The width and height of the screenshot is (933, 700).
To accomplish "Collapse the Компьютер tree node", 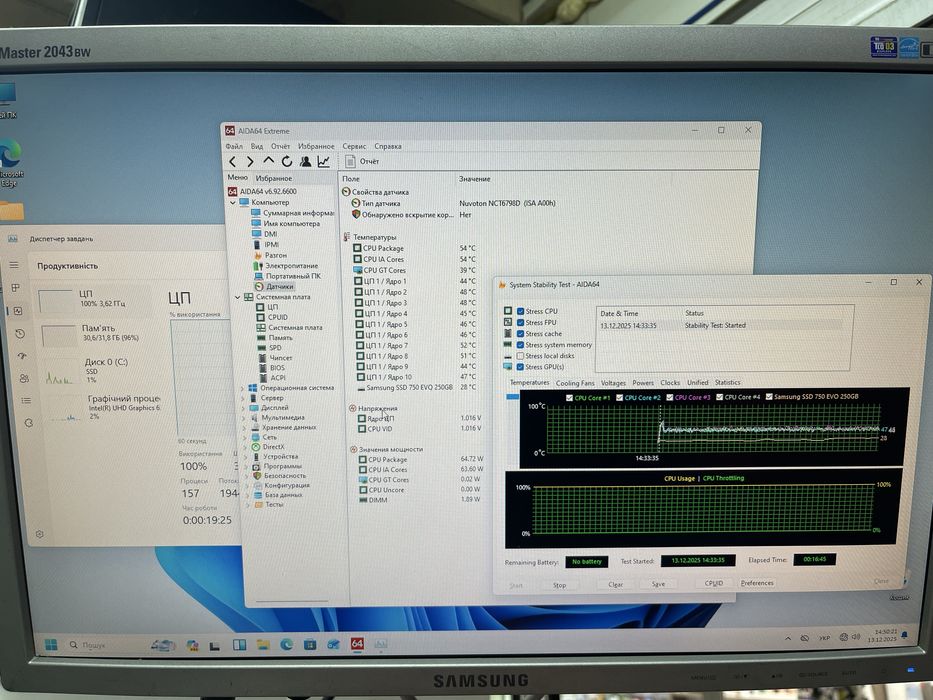I will pyautogui.click(x=233, y=202).
